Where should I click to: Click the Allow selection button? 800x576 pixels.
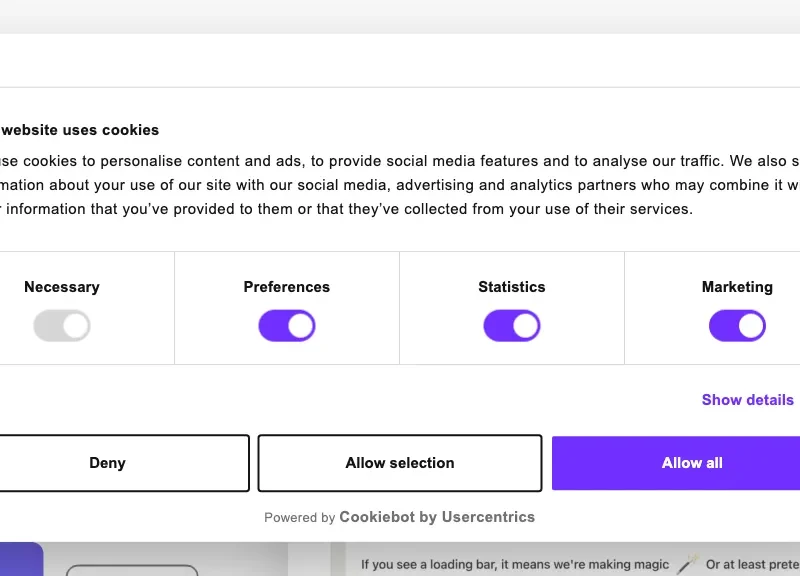(x=400, y=463)
